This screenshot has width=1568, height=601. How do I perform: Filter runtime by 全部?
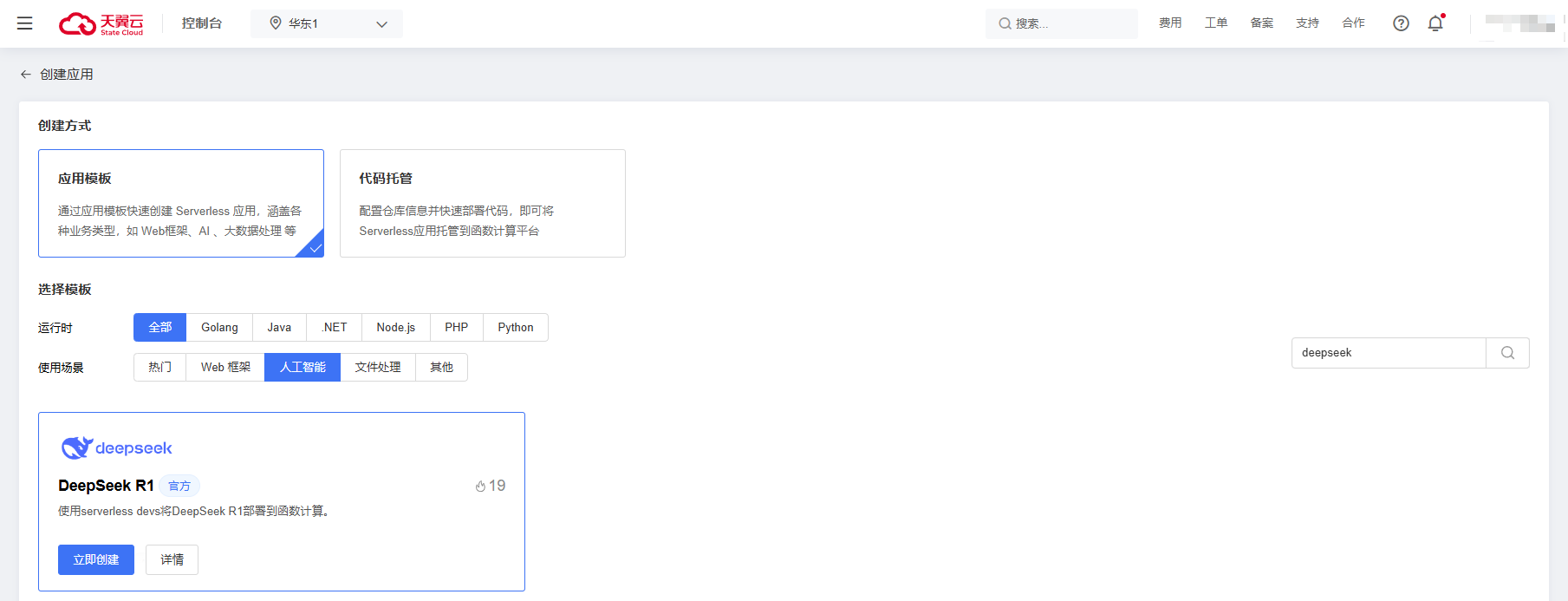click(x=160, y=327)
